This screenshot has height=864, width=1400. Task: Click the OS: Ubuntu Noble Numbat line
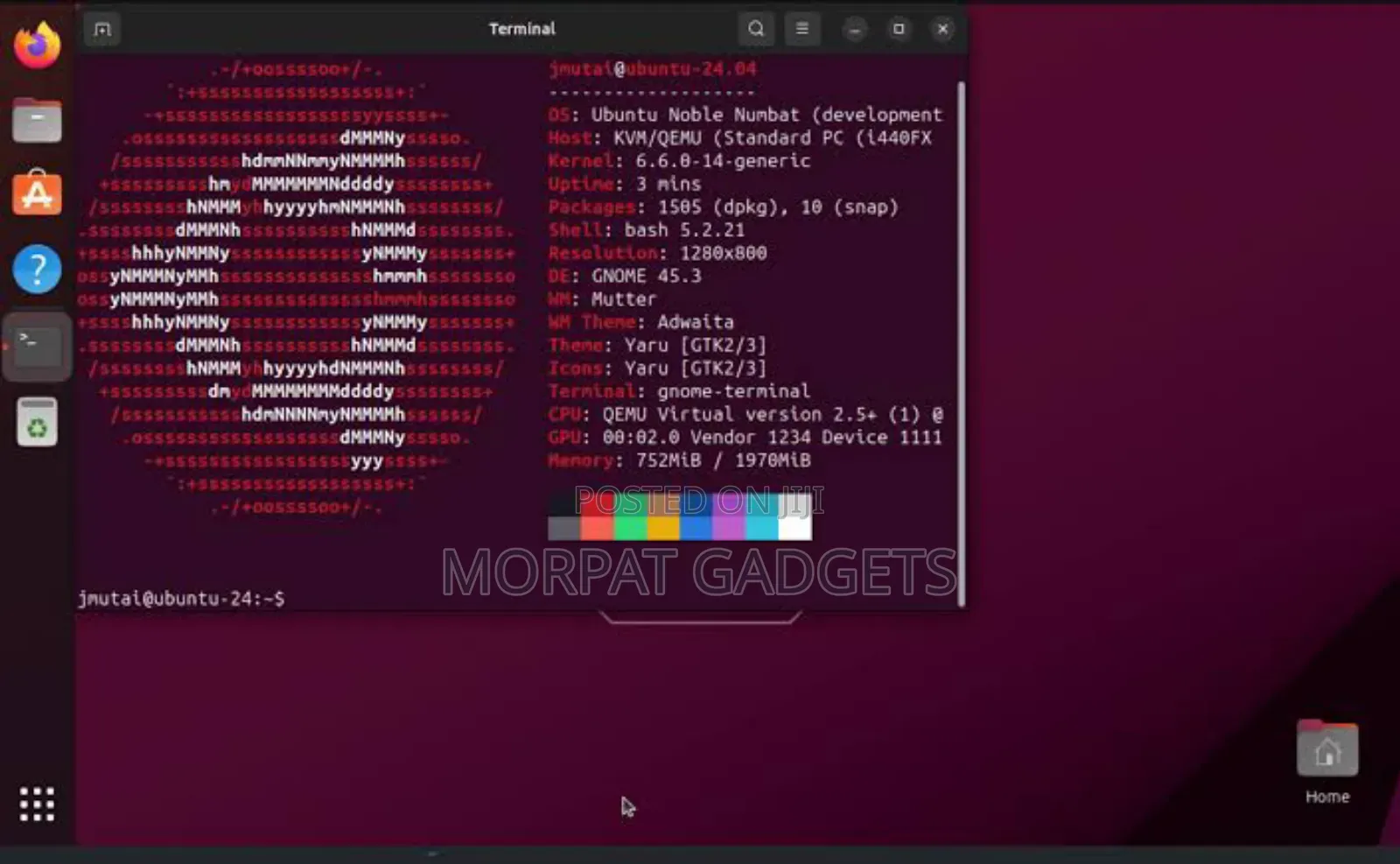745,115
